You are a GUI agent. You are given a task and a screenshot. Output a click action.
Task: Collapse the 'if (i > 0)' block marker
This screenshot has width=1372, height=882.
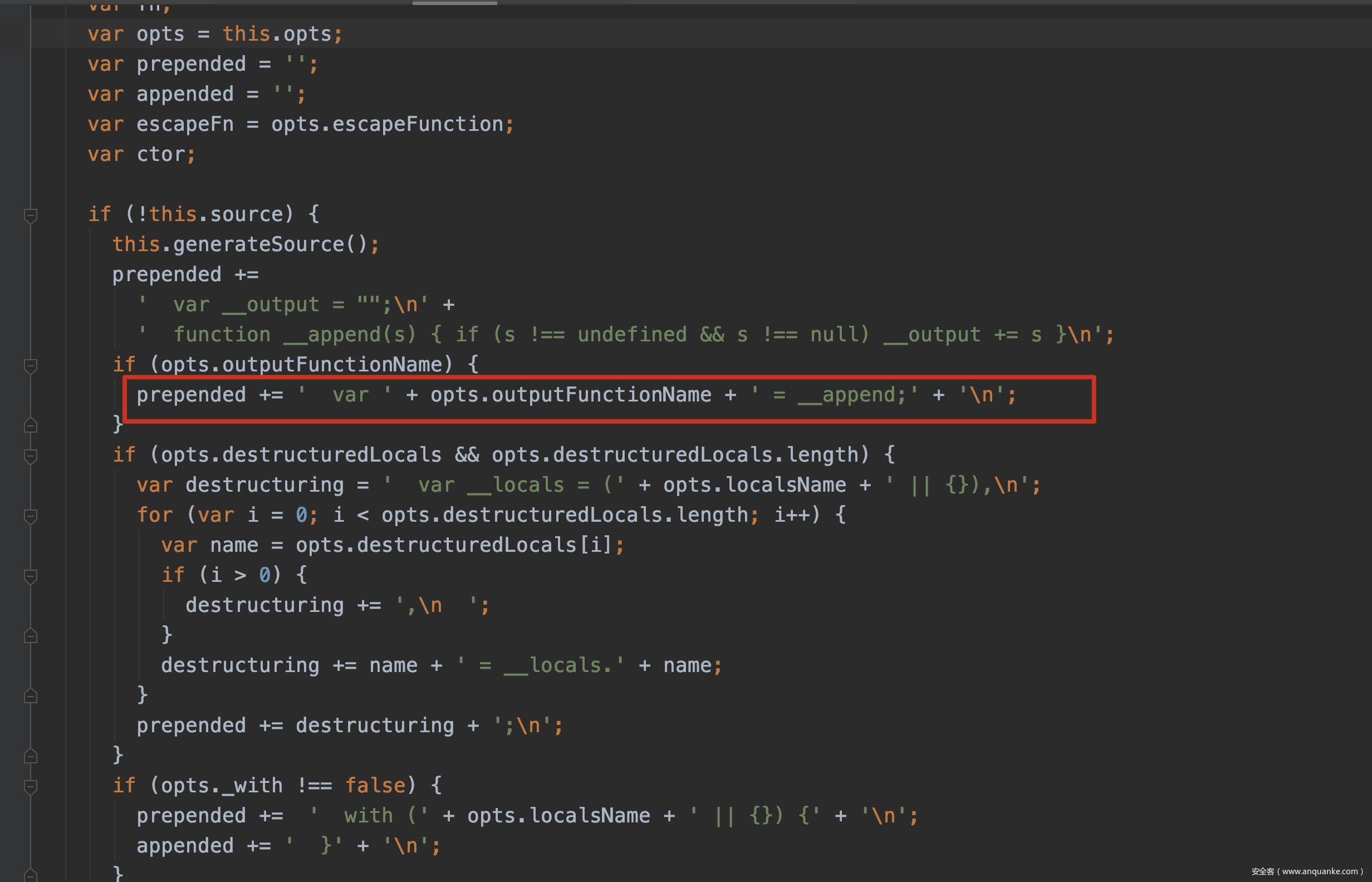[x=31, y=576]
